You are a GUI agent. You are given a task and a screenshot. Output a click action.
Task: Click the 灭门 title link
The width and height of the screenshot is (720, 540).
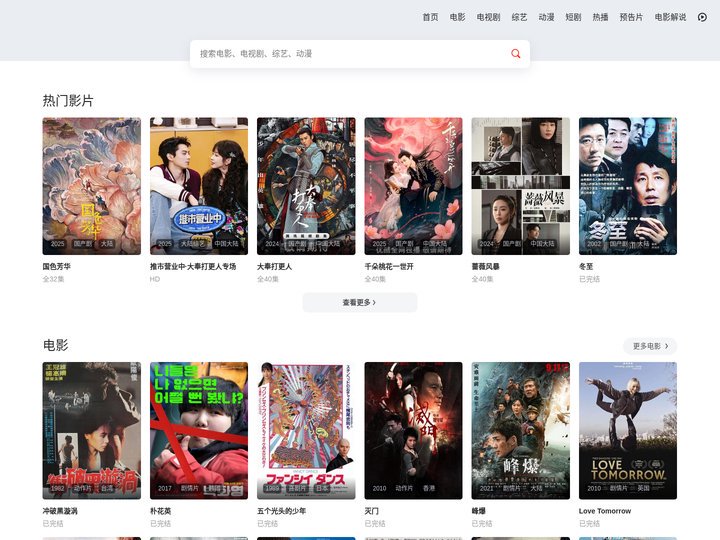click(x=371, y=511)
